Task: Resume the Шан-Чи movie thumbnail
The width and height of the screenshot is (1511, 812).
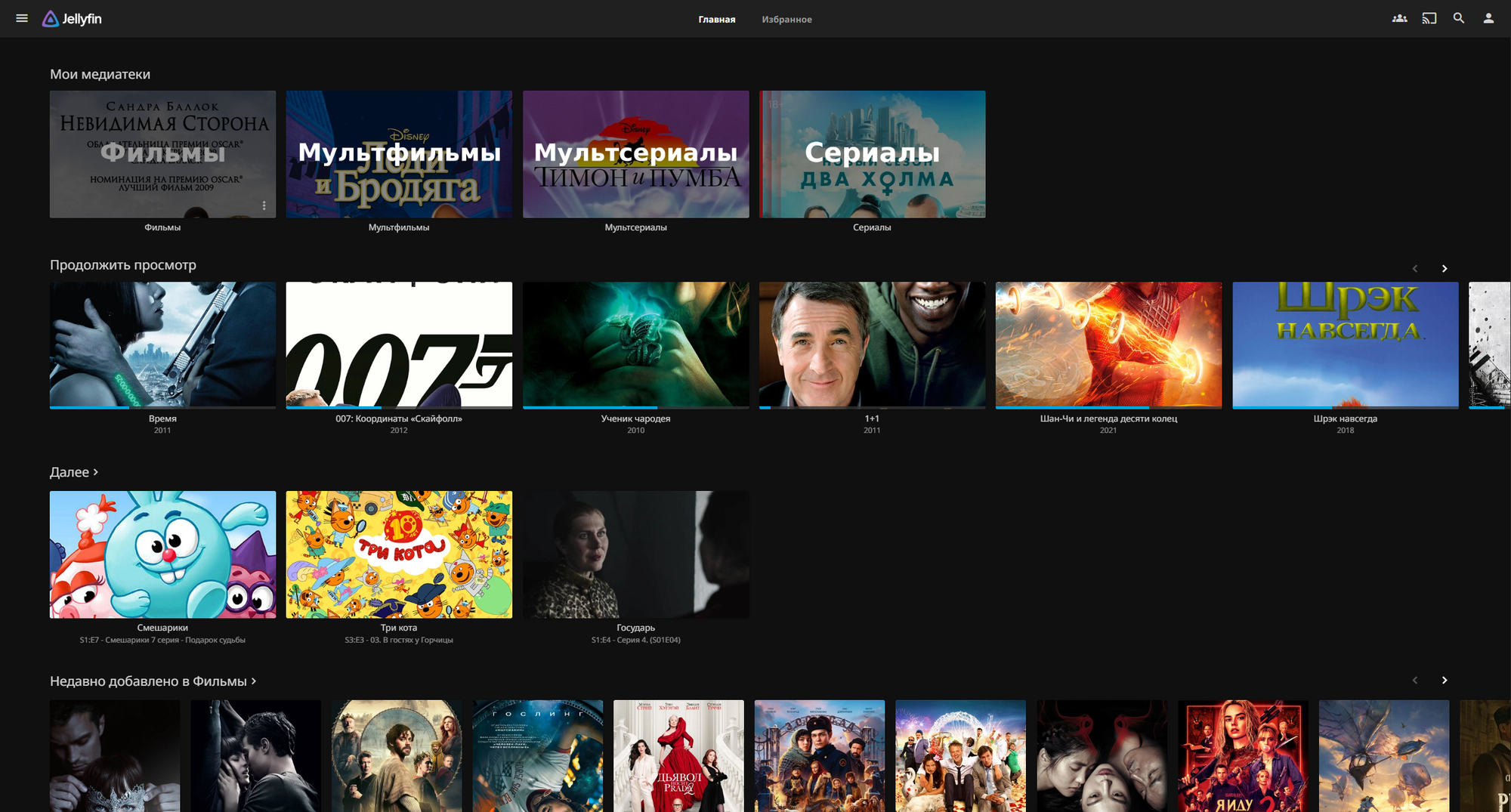Action: (1108, 344)
